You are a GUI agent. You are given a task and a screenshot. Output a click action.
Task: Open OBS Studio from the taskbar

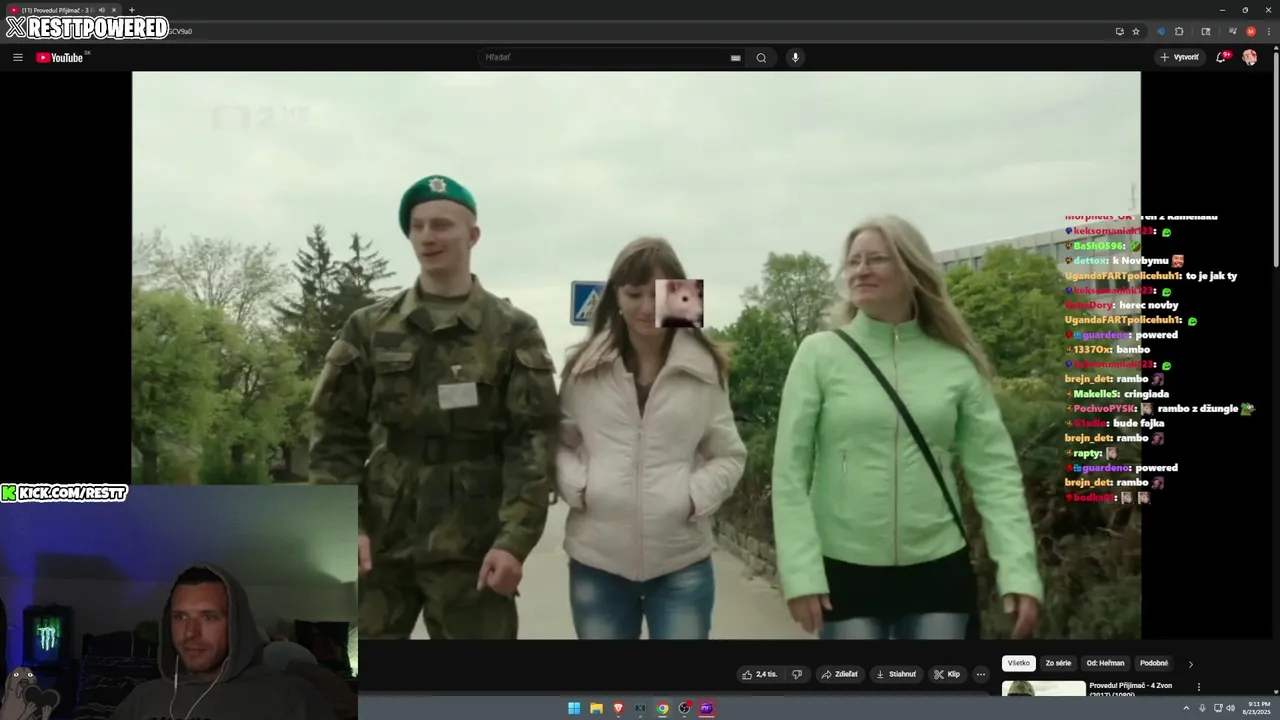[x=684, y=708]
